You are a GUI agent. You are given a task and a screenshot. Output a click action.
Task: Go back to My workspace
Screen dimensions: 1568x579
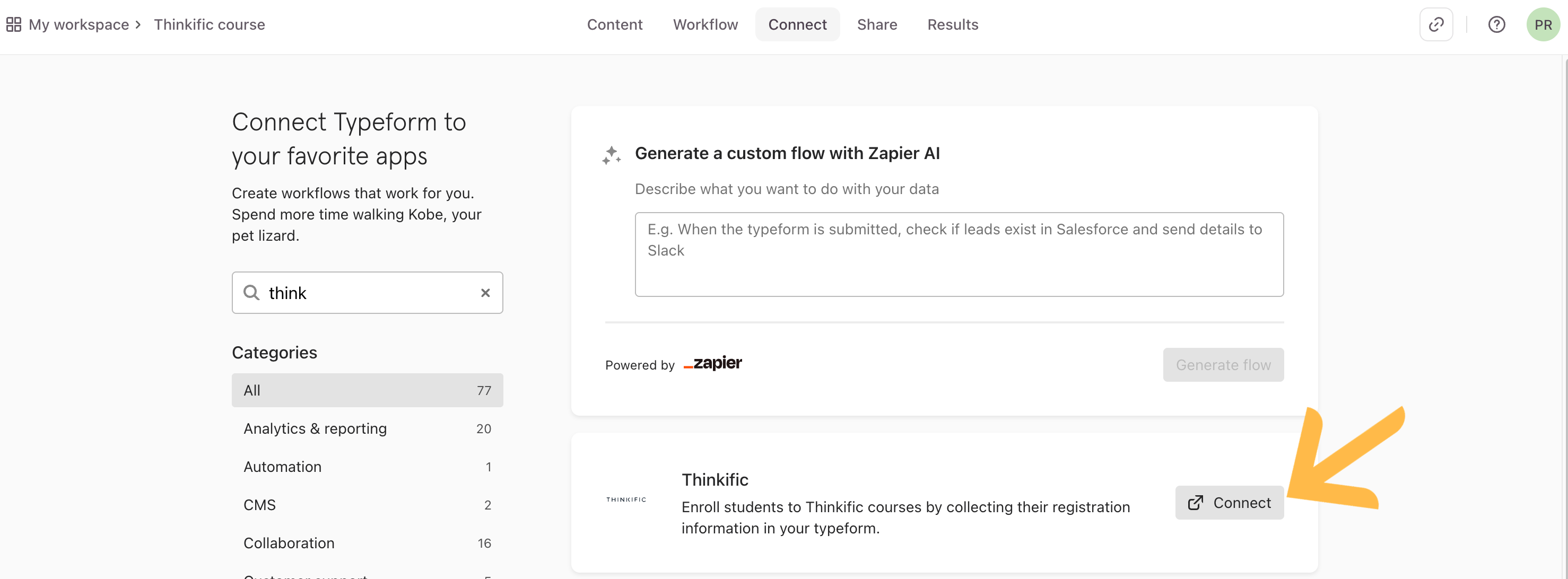(x=79, y=24)
